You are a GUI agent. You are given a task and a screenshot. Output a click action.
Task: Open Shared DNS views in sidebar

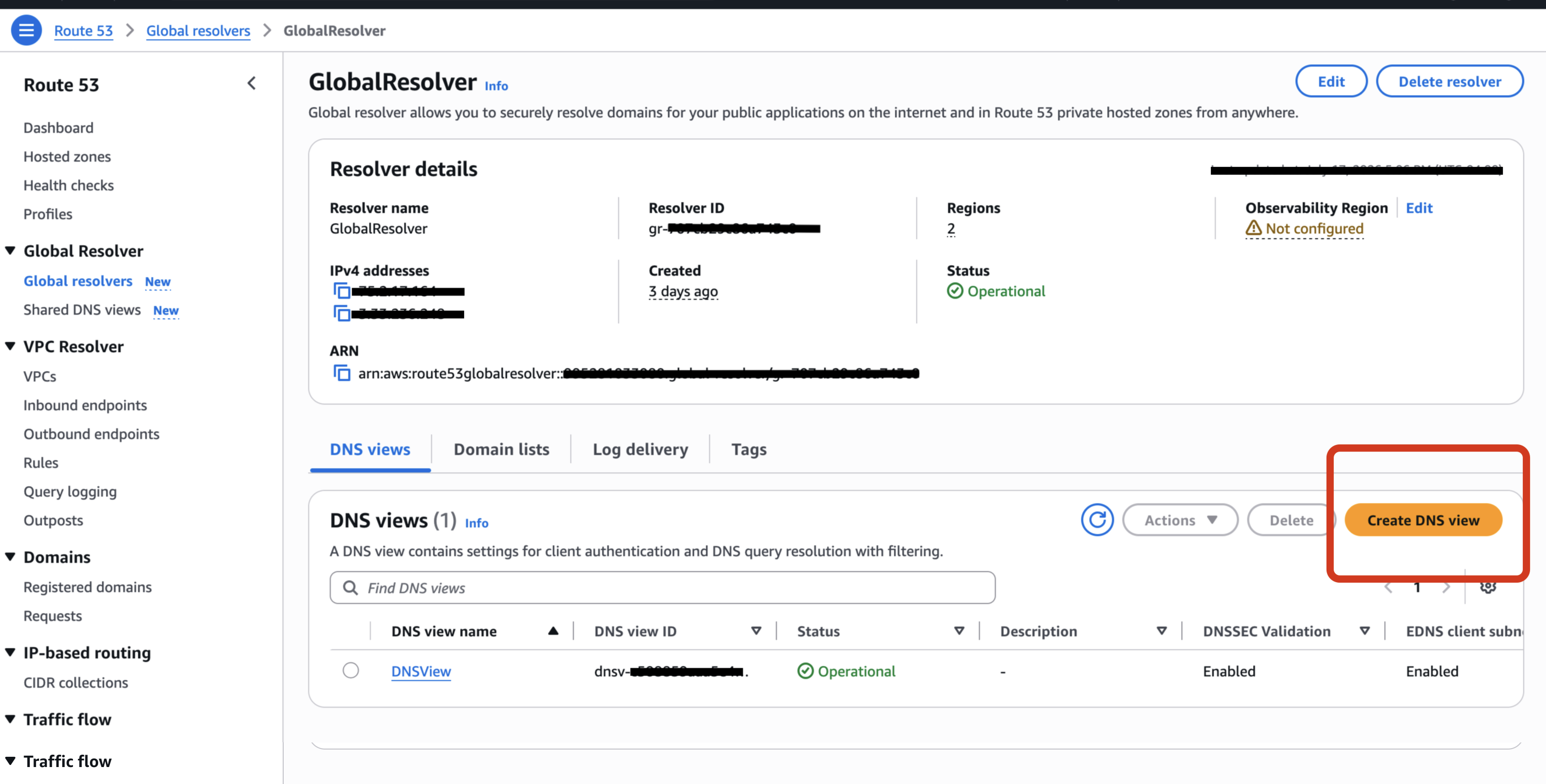tap(82, 309)
